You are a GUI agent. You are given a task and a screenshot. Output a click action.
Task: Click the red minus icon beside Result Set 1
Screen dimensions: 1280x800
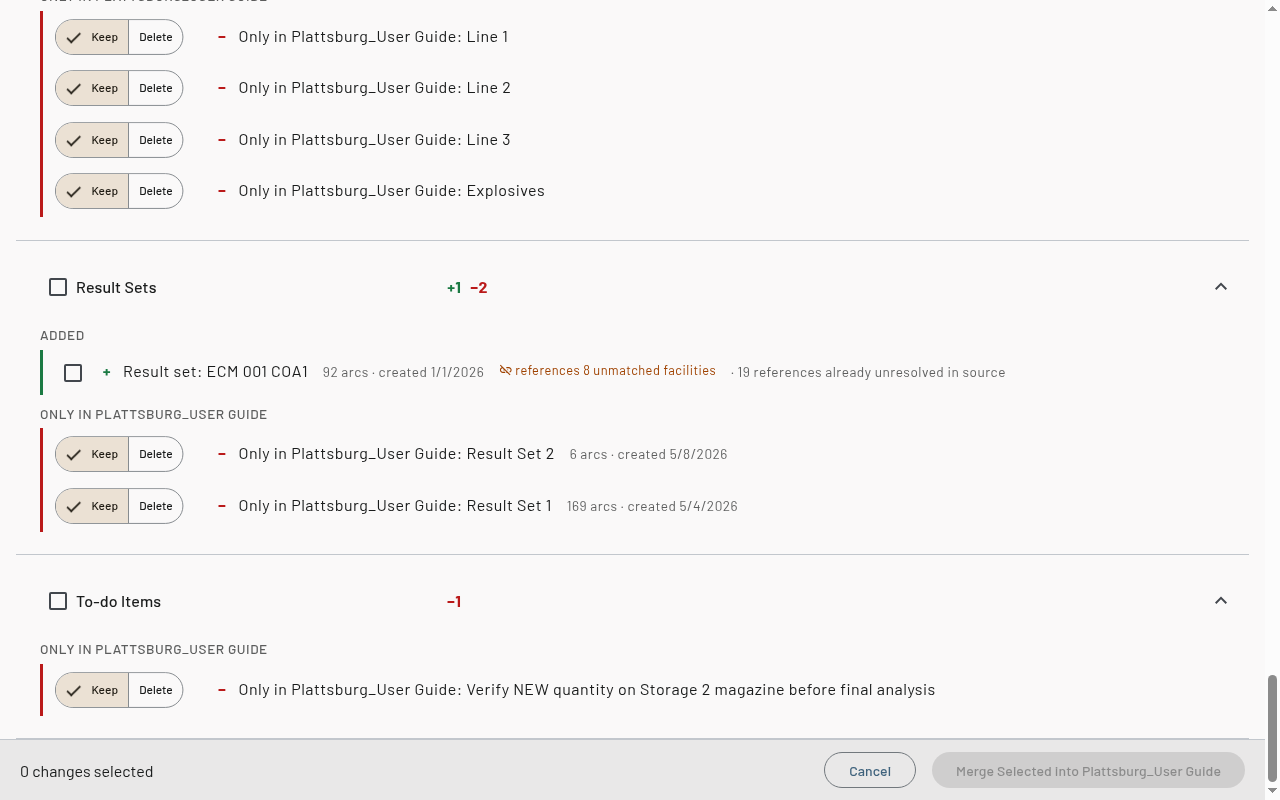click(x=222, y=506)
